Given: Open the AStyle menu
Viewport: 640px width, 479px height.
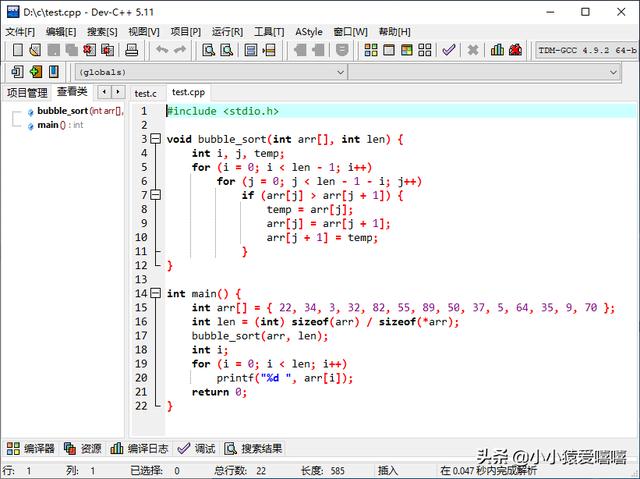Looking at the screenshot, I should [309, 31].
